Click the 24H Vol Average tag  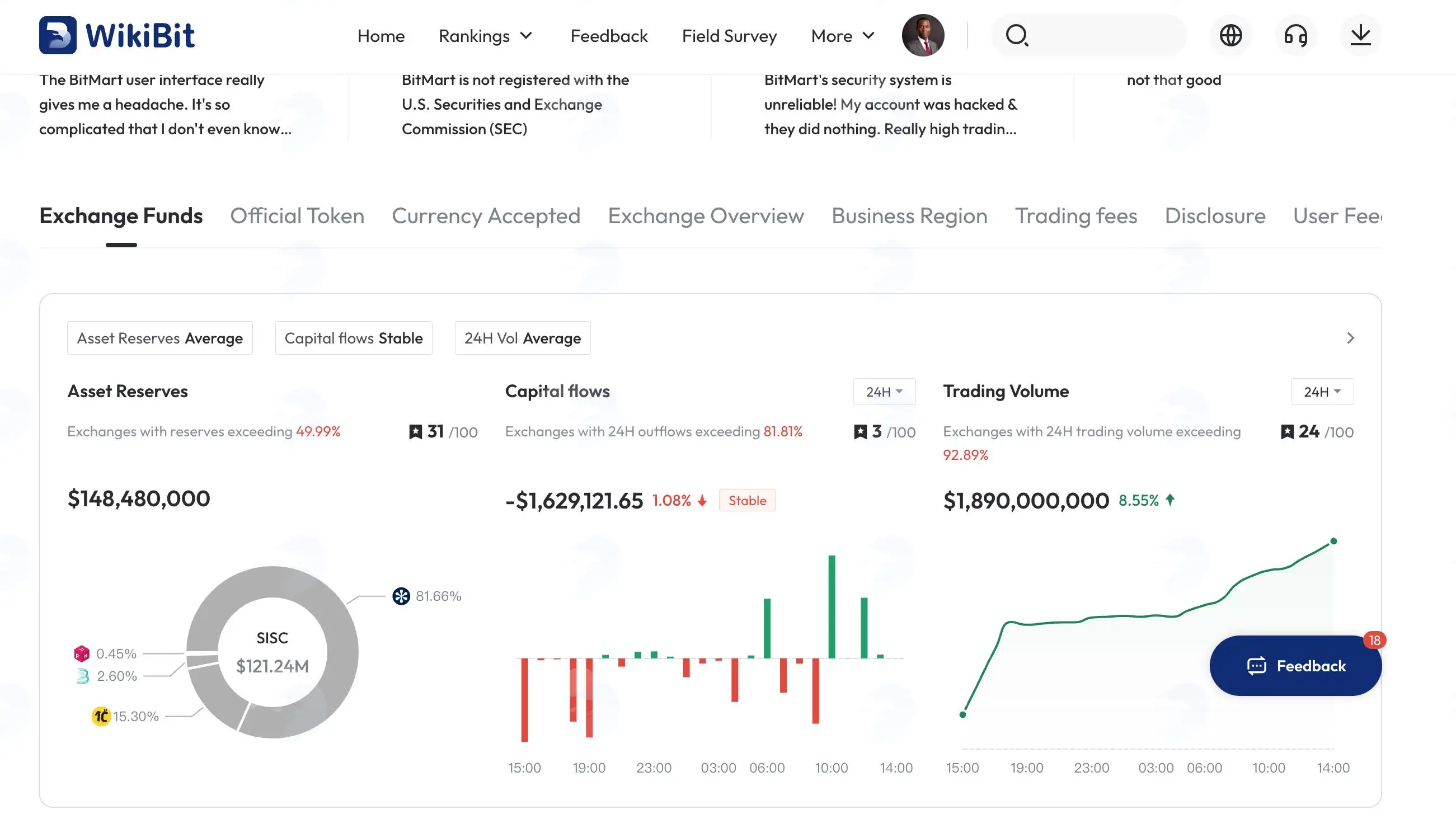click(x=523, y=338)
